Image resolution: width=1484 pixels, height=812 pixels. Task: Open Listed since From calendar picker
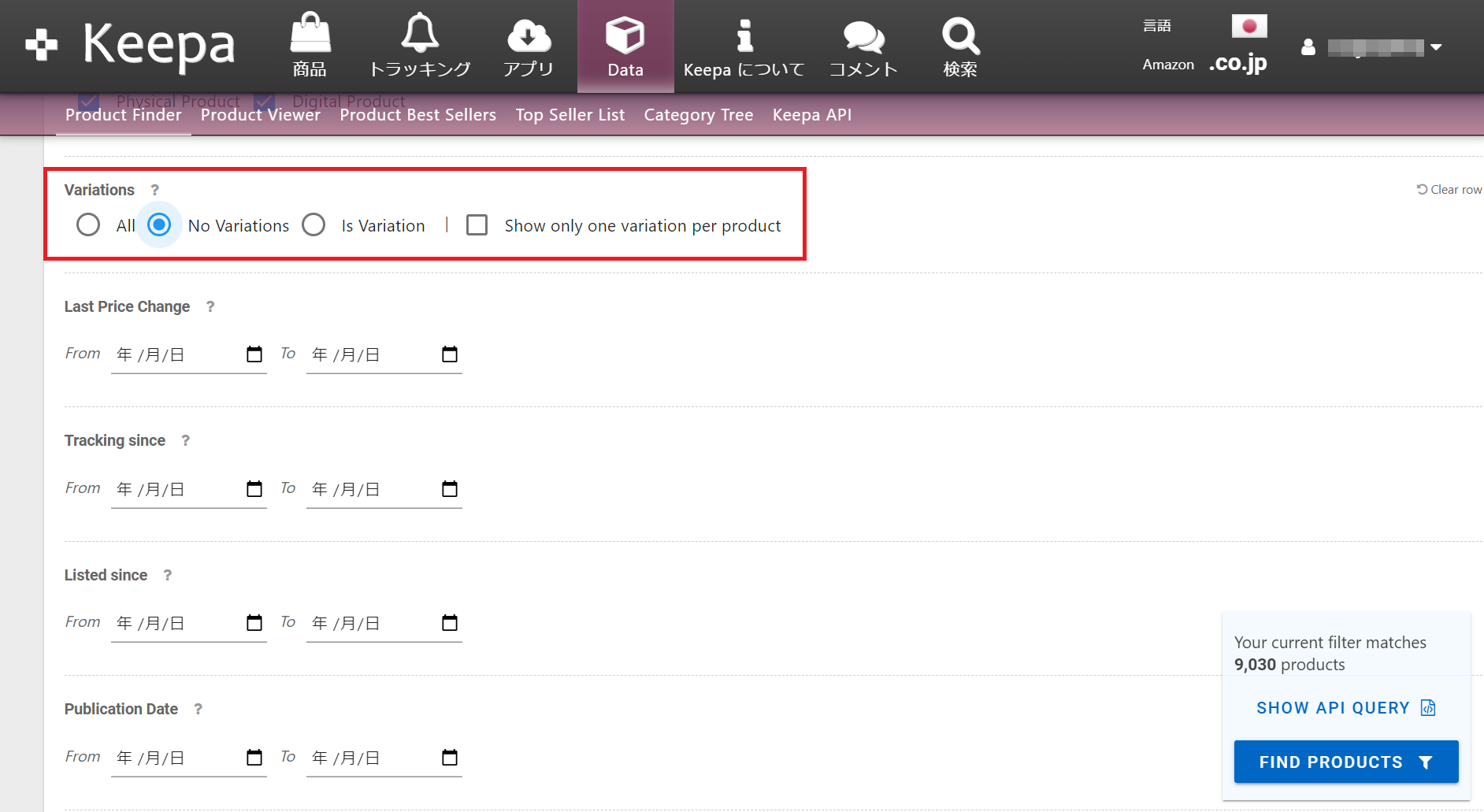click(x=254, y=623)
